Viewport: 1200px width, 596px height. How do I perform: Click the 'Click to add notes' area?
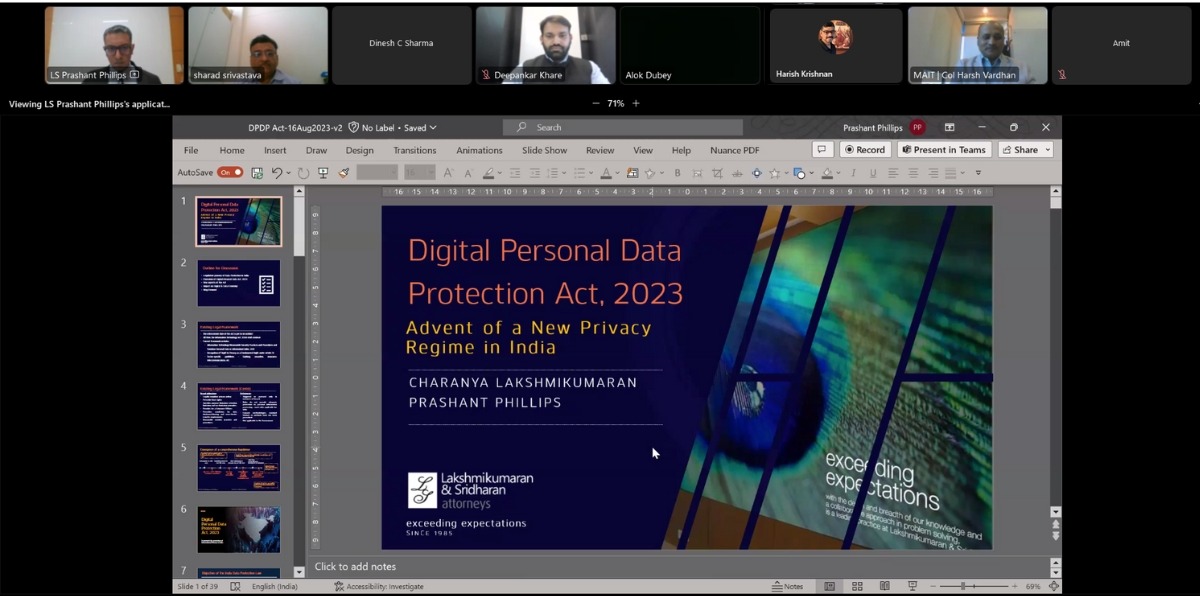tap(355, 567)
